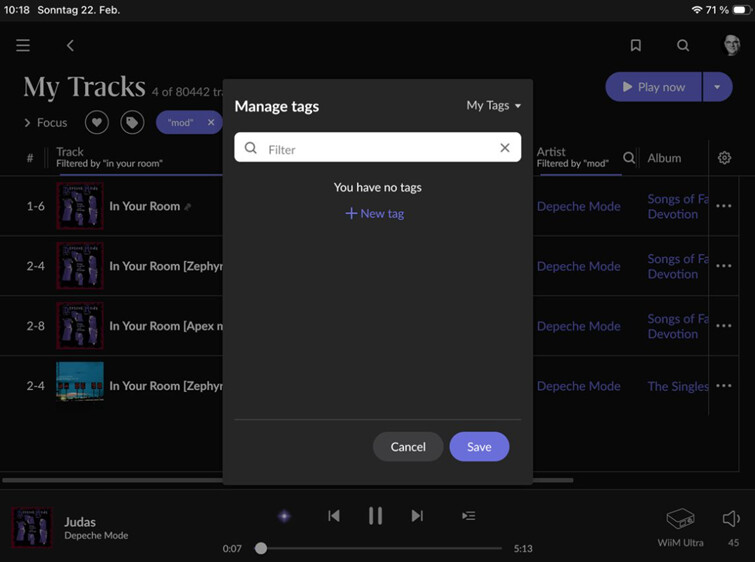
Task: Expand the Focus section chevron
Action: click(x=28, y=123)
